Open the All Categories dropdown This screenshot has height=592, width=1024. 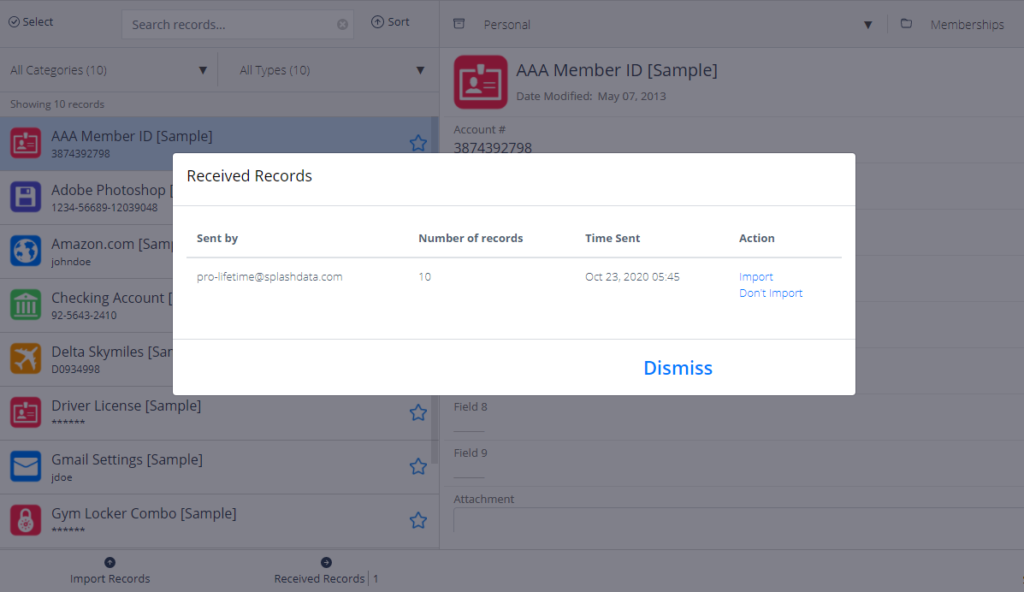109,70
